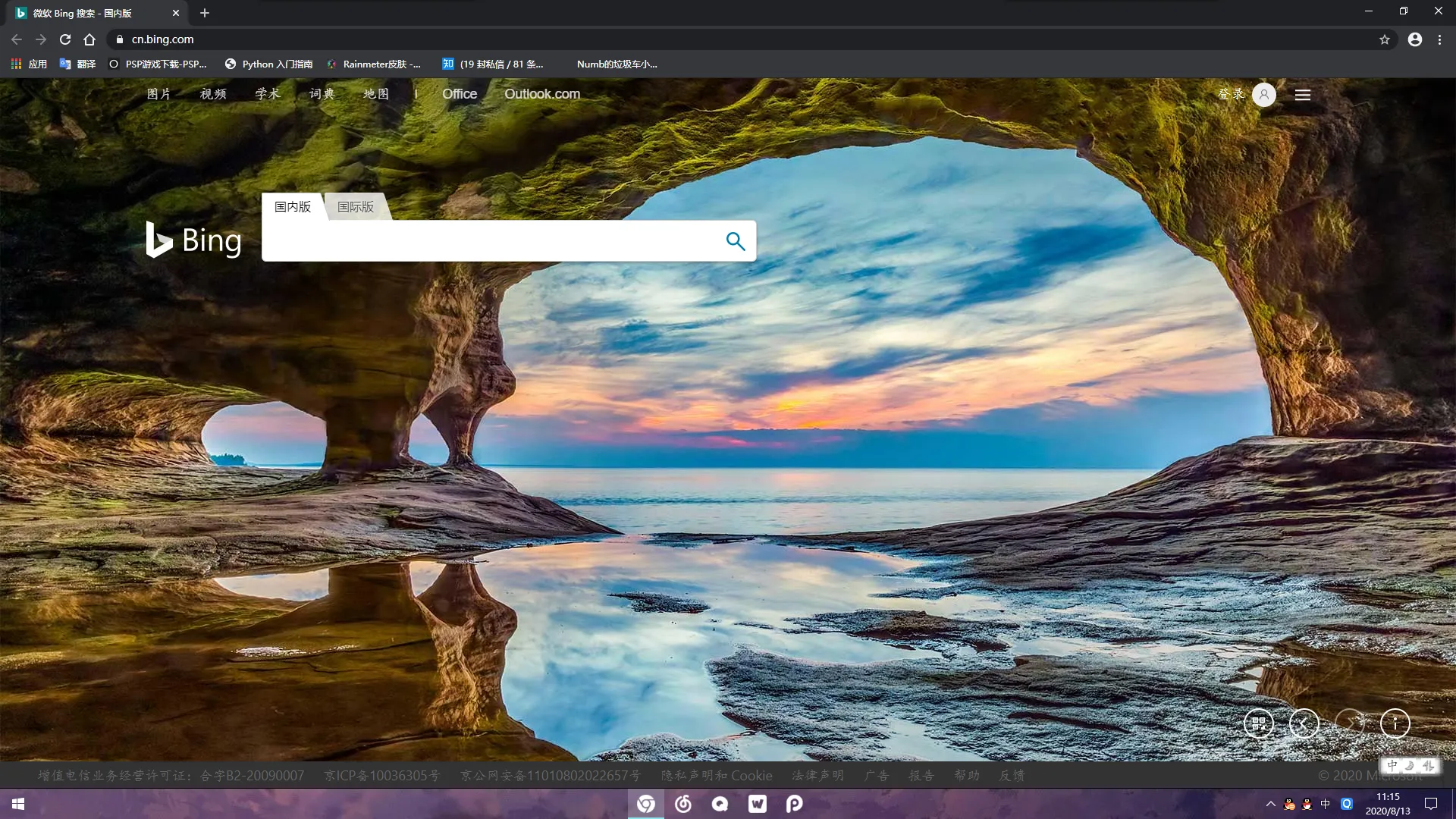1456x819 pixels.
Task: Switch to 国际版 (International) tab
Action: pyautogui.click(x=354, y=207)
